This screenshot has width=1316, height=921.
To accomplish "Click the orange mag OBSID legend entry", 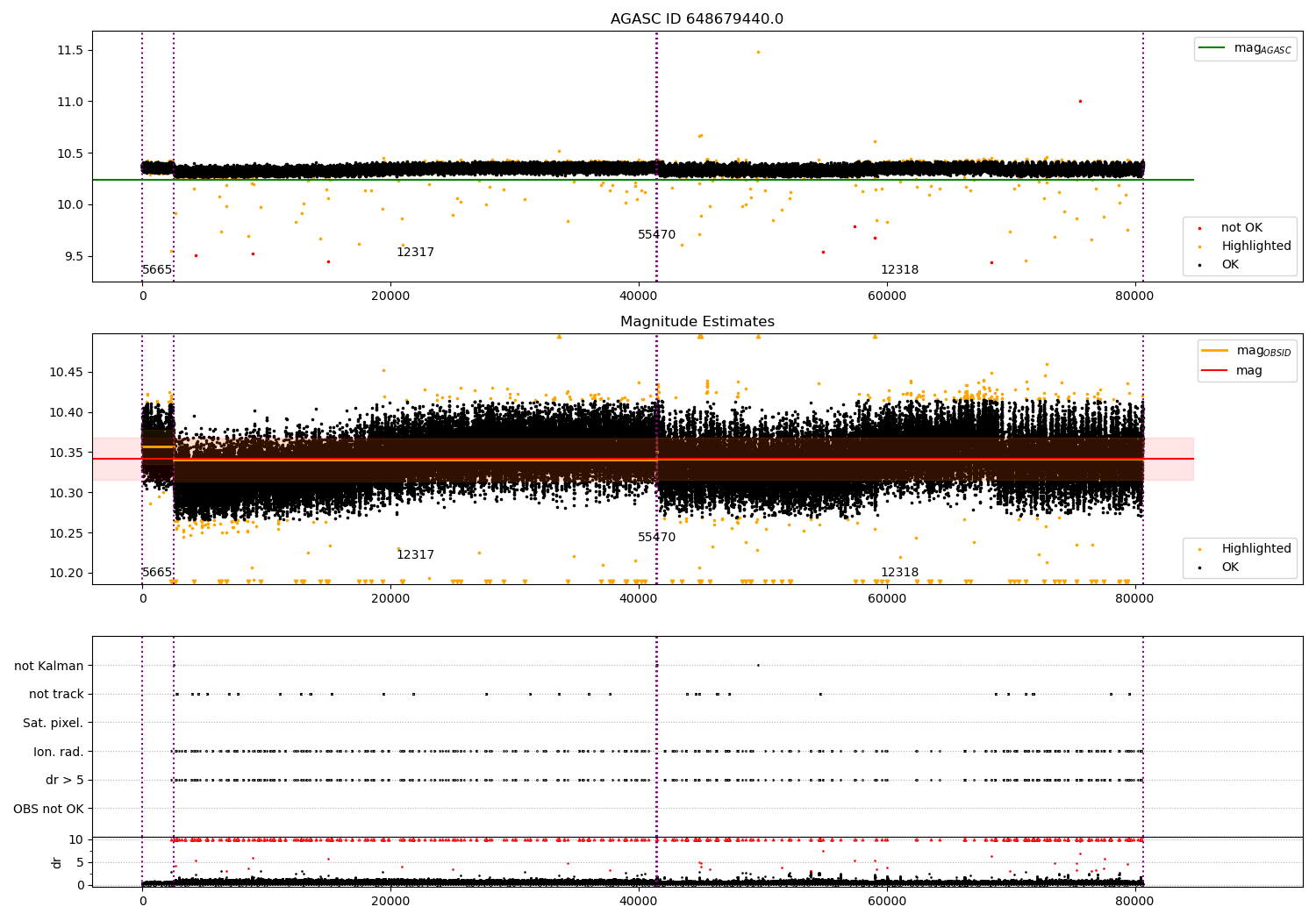I will click(1246, 351).
